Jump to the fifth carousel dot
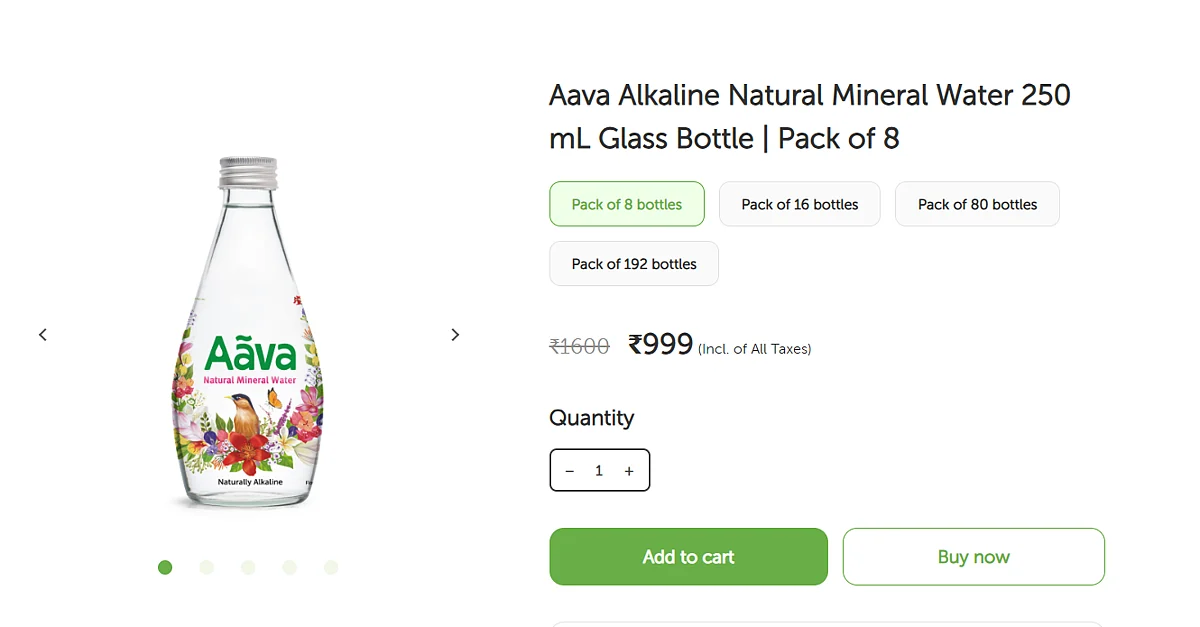Image resolution: width=1200 pixels, height=627 pixels. [331, 567]
